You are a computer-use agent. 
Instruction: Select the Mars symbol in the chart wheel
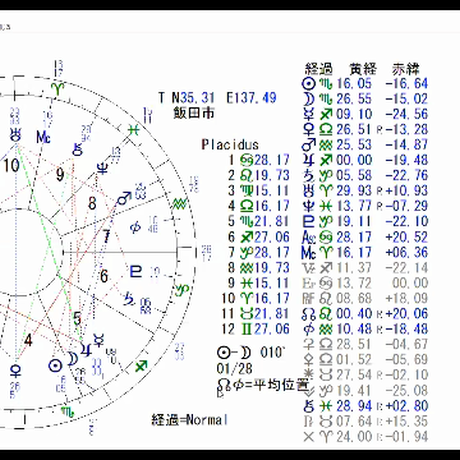(124, 199)
